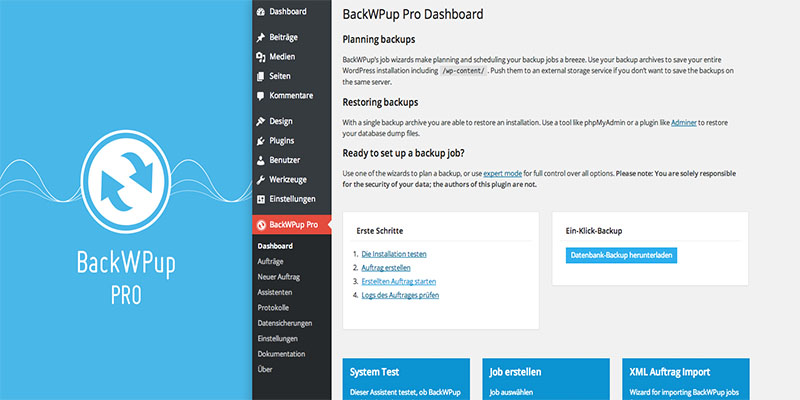Open the expert mode link
Image resolution: width=800 pixels, height=400 pixels.
[503, 173]
